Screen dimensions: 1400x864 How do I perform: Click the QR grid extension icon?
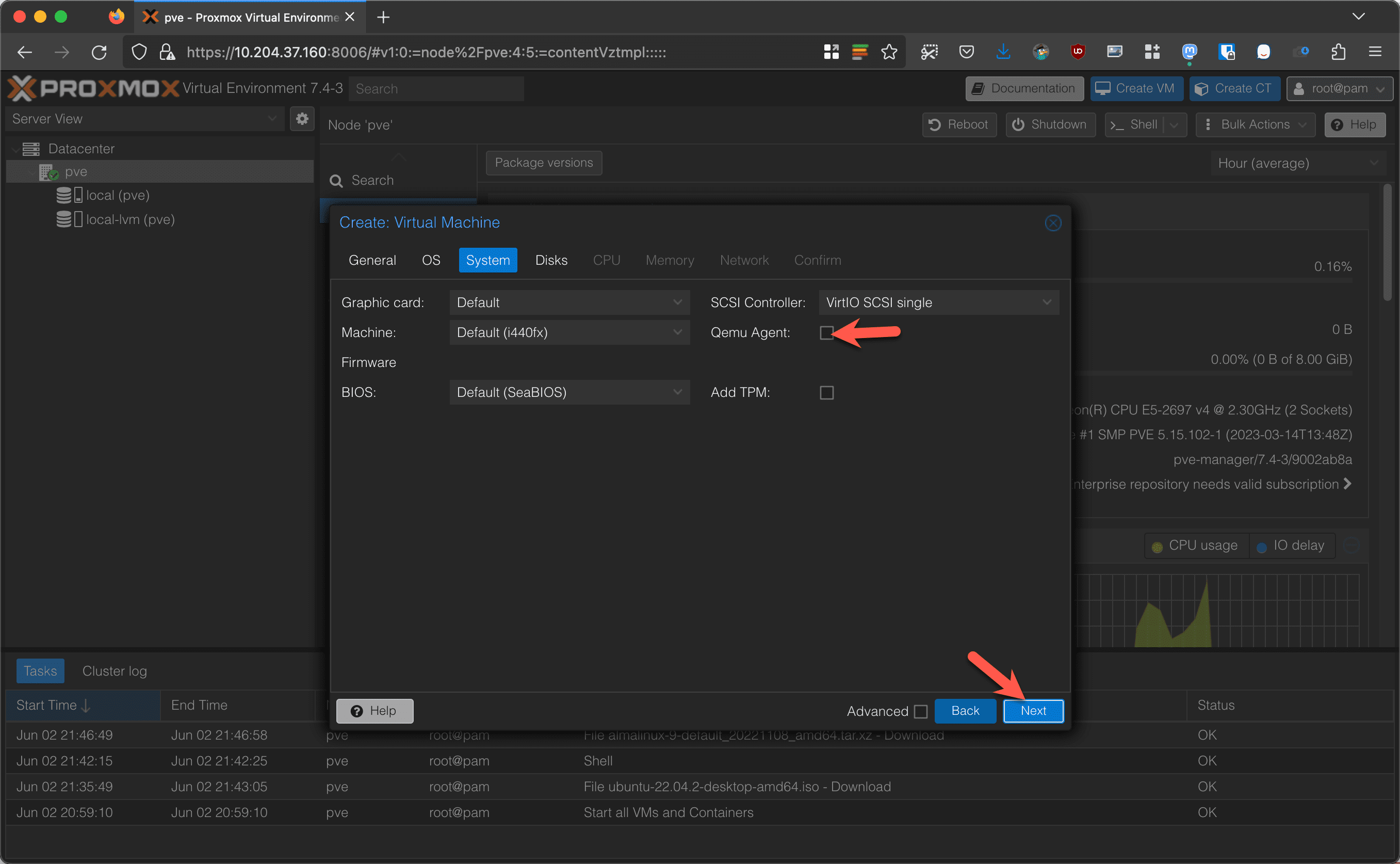click(832, 52)
